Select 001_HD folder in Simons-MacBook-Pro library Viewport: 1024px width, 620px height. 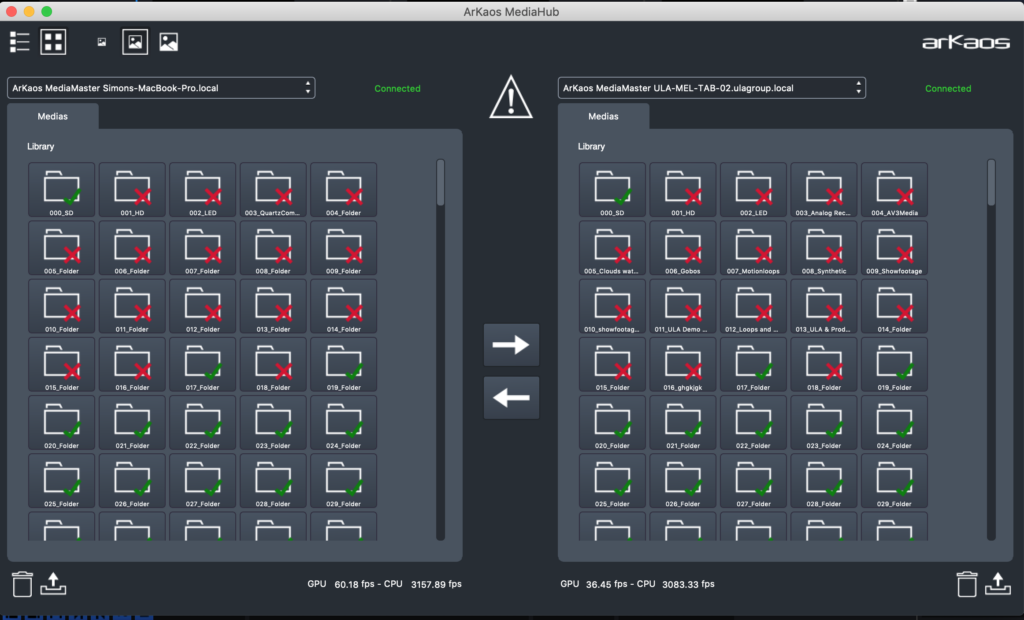coord(132,189)
